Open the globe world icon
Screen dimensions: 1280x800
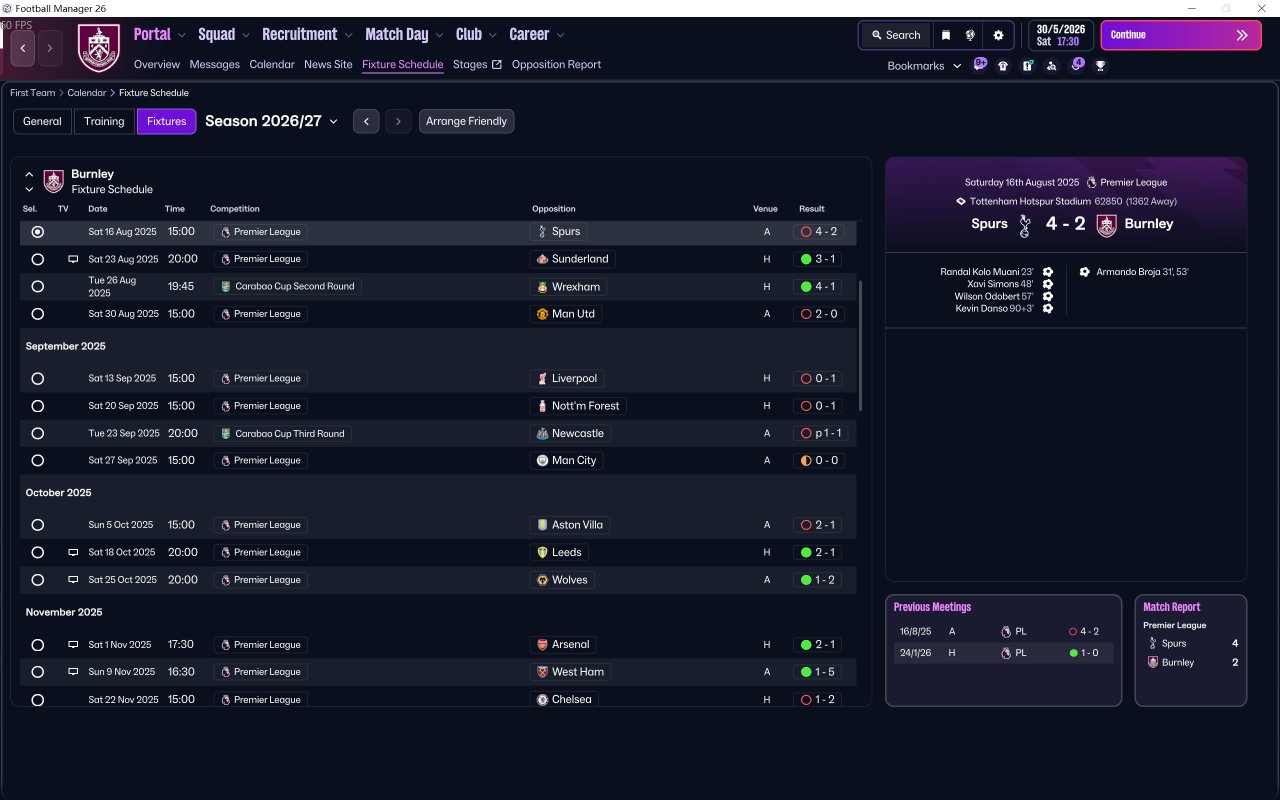970,35
